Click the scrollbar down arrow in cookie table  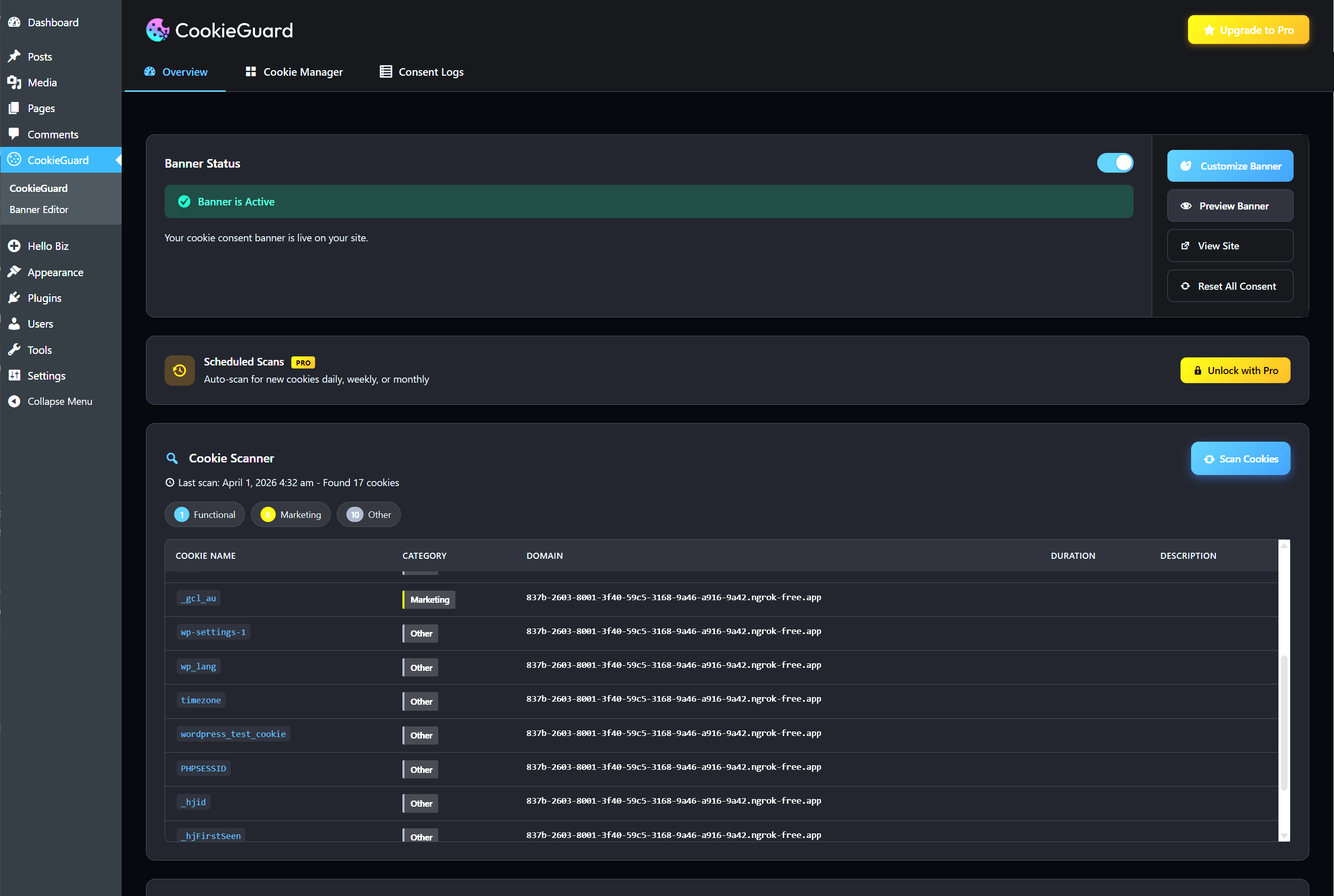pyautogui.click(x=1285, y=835)
